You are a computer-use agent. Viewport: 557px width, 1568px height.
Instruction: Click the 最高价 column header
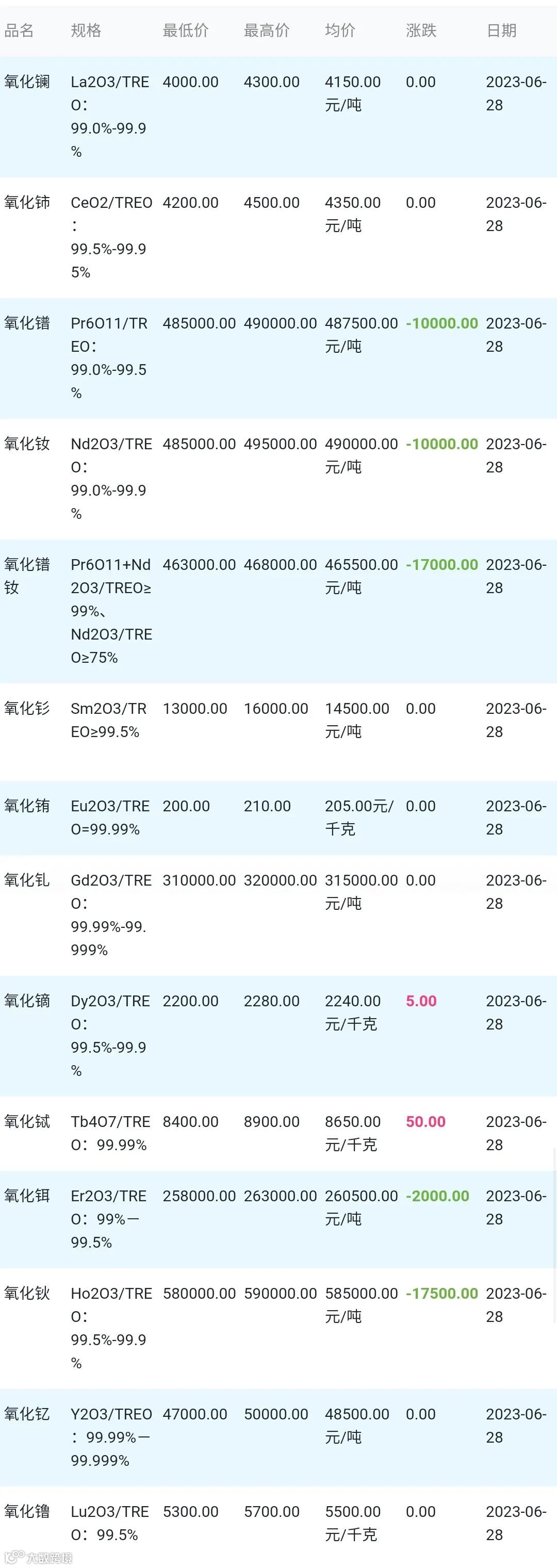coord(266,30)
